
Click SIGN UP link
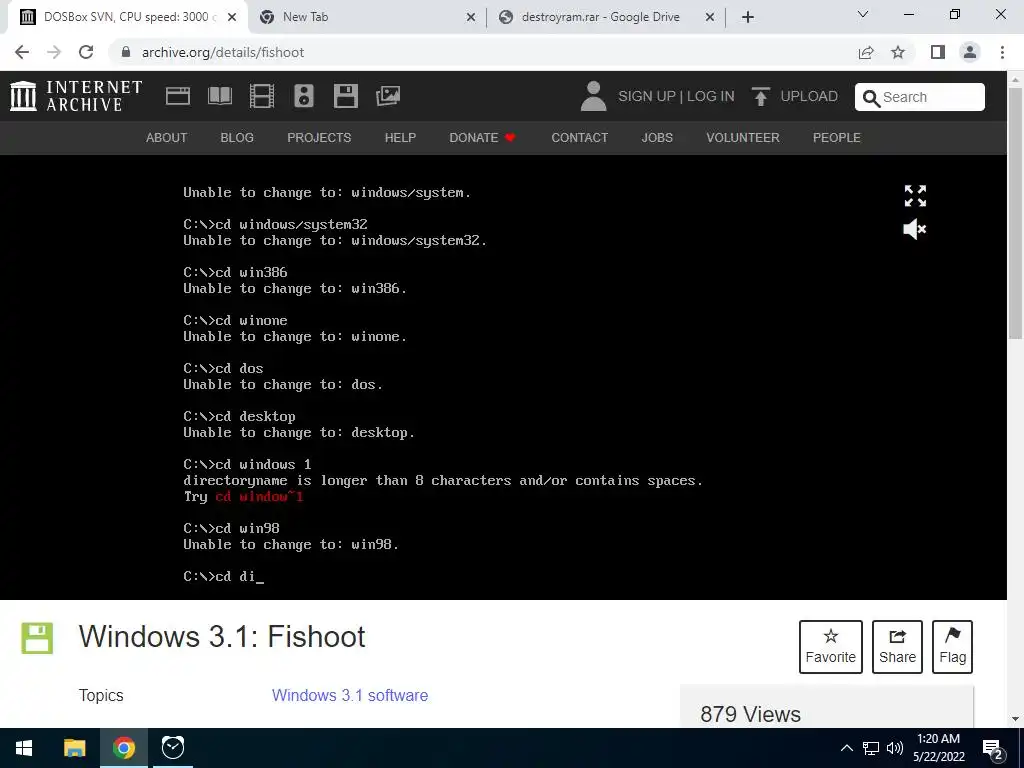coord(647,96)
